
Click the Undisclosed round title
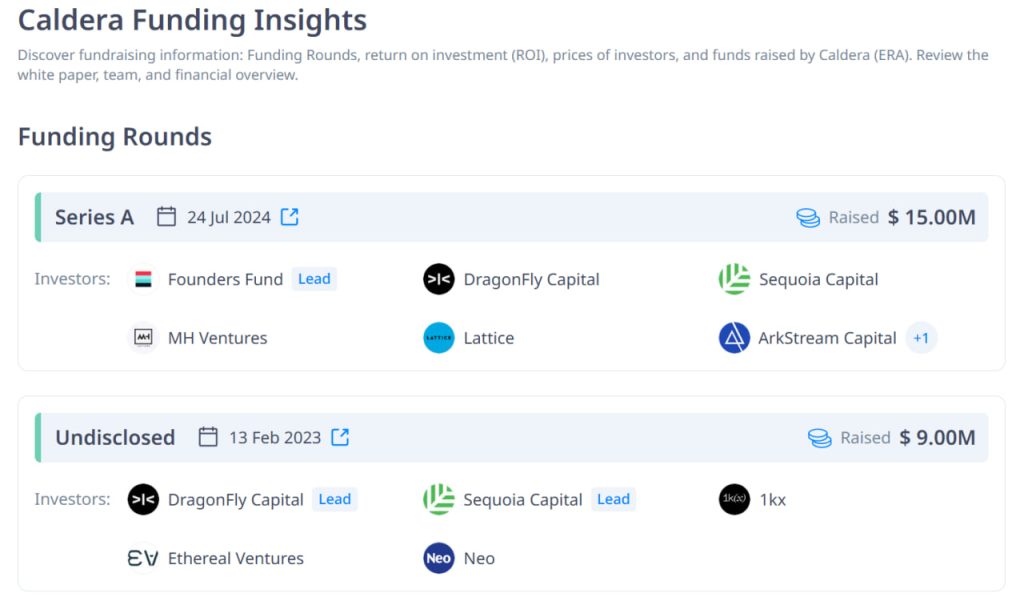(x=115, y=437)
